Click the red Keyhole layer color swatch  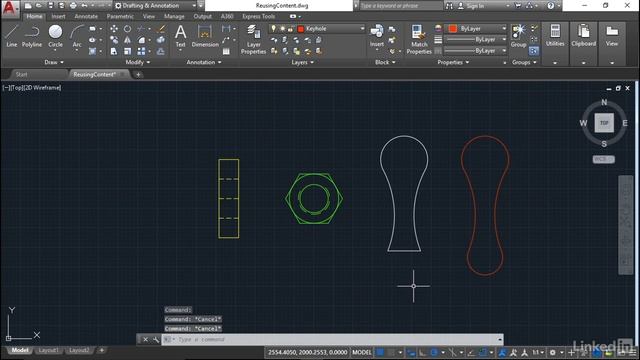tap(301, 29)
